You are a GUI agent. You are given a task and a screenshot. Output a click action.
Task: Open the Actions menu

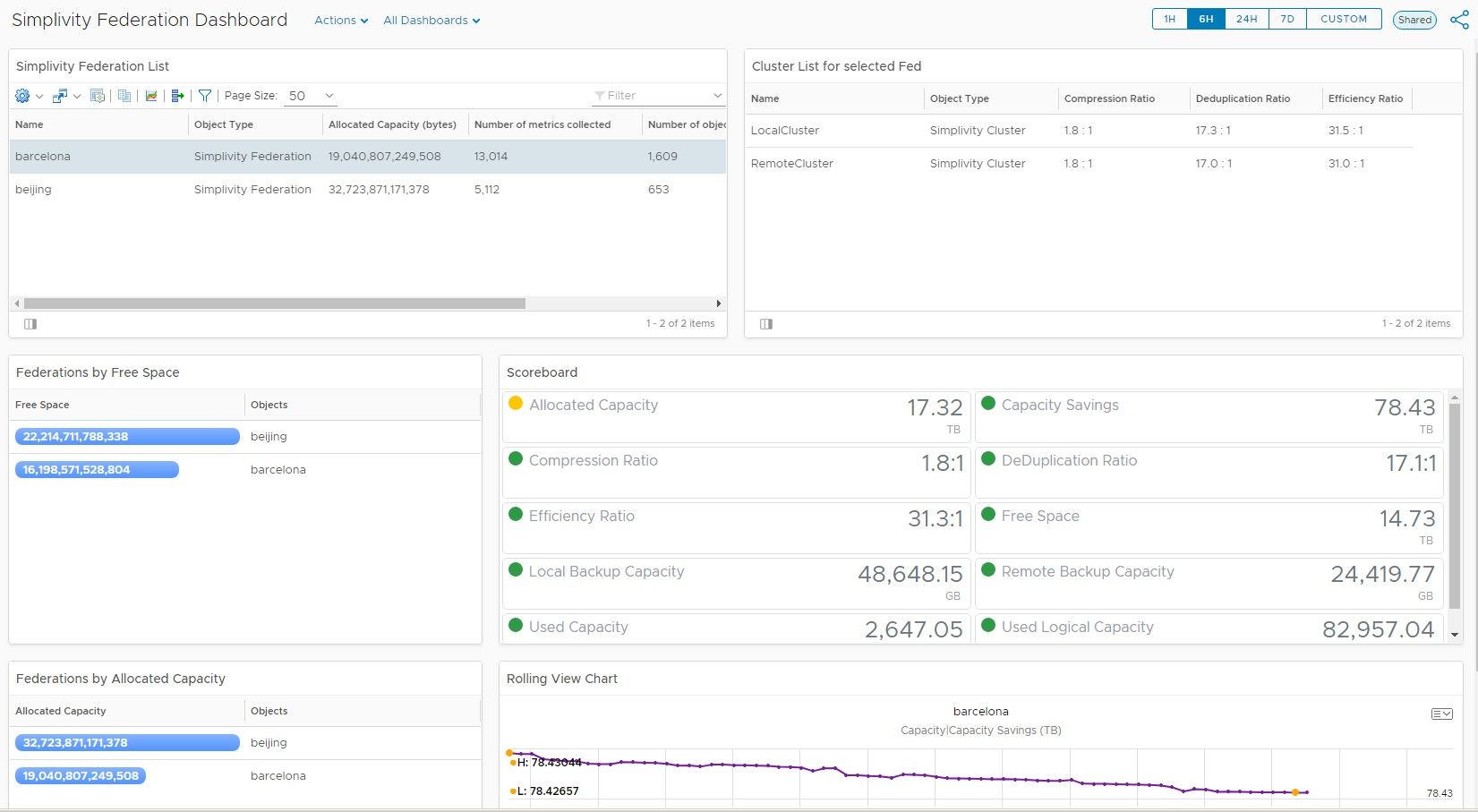click(x=341, y=20)
